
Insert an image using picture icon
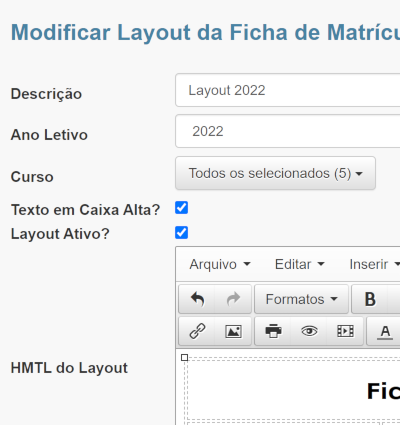(x=233, y=331)
